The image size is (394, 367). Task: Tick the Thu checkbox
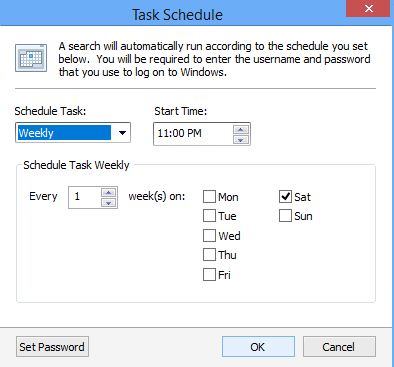(x=209, y=255)
